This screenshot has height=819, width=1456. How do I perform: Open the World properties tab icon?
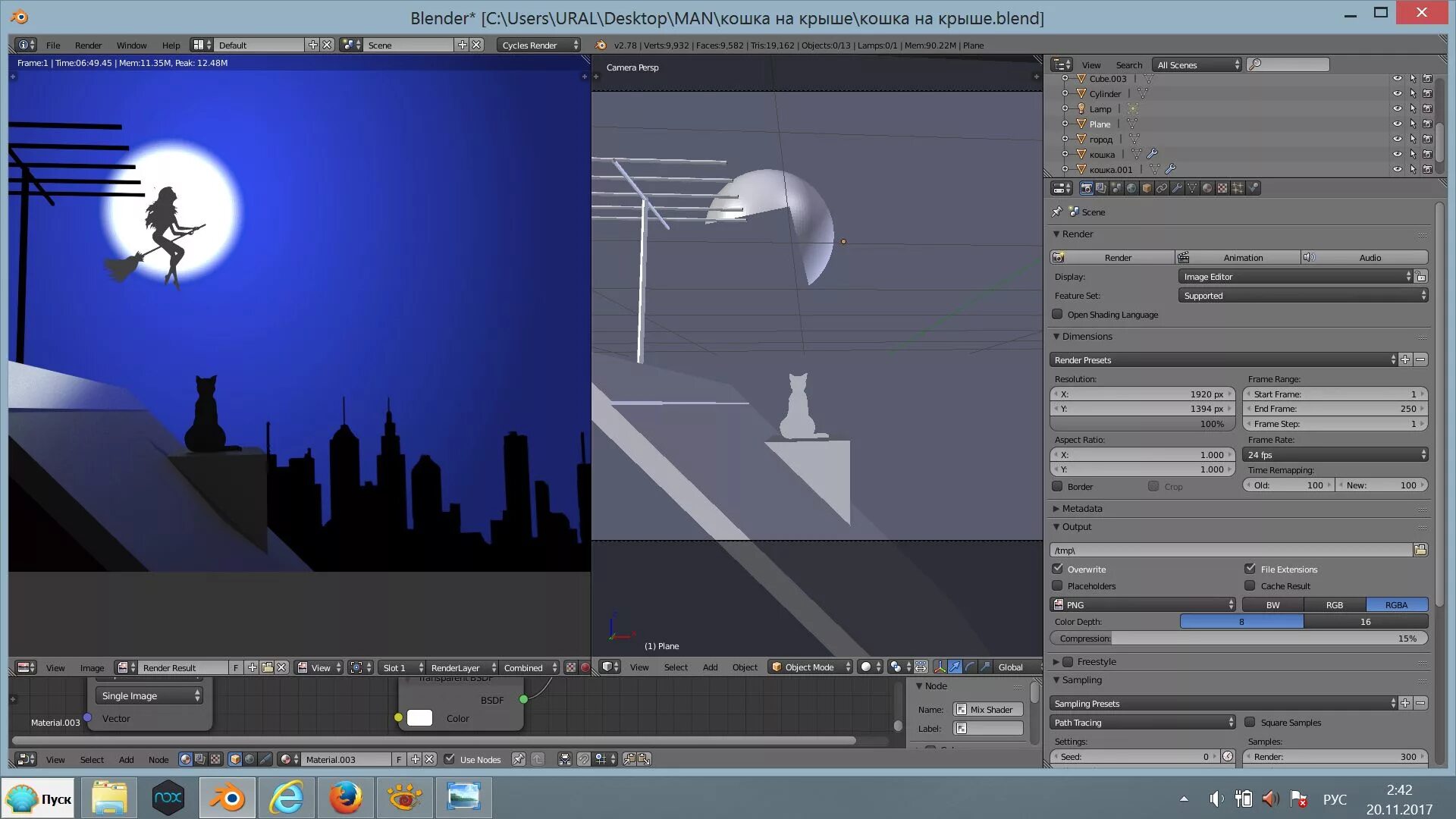[x=1131, y=188]
